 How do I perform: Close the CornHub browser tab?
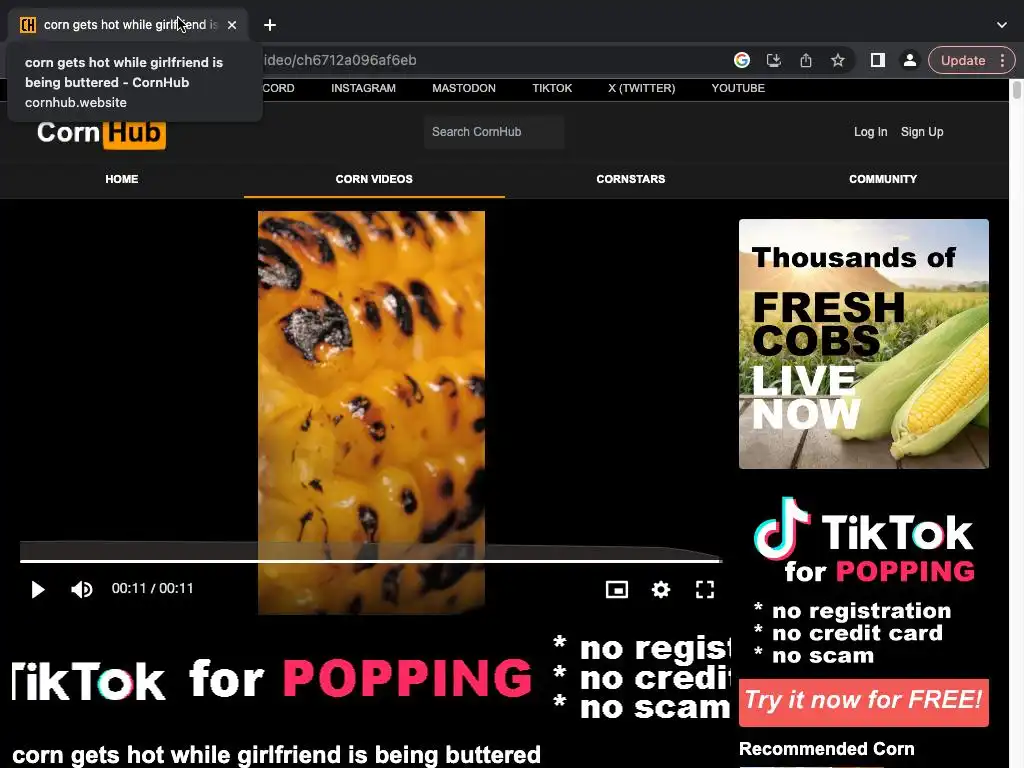(x=232, y=25)
